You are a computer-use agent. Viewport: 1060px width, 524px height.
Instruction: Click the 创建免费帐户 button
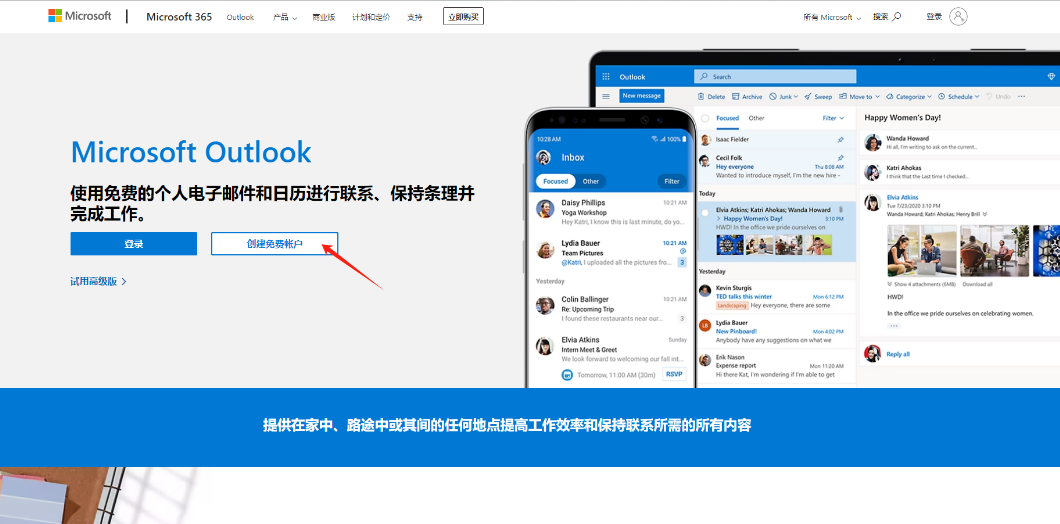tap(274, 244)
